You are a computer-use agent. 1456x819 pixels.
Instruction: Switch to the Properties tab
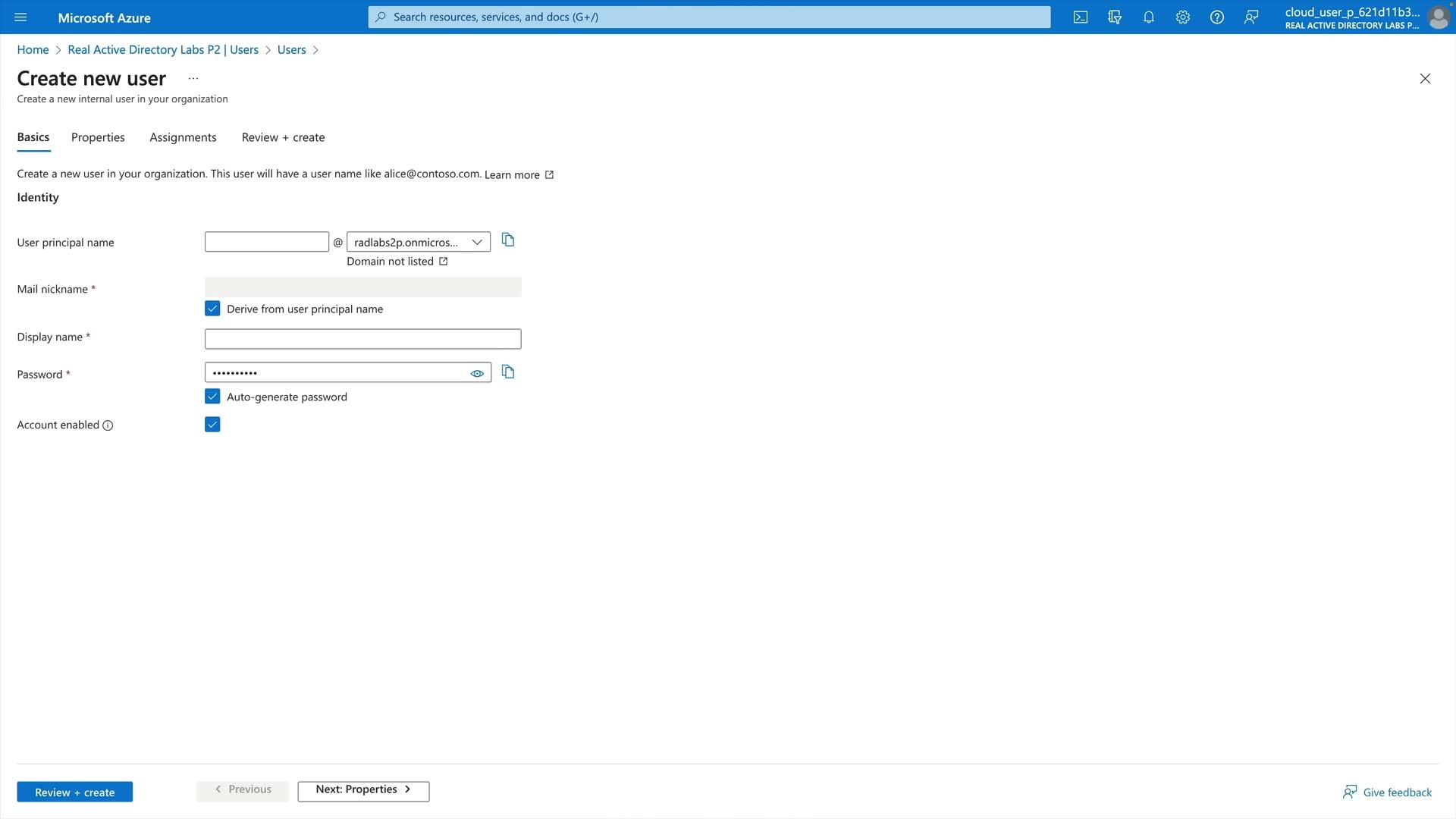tap(98, 137)
